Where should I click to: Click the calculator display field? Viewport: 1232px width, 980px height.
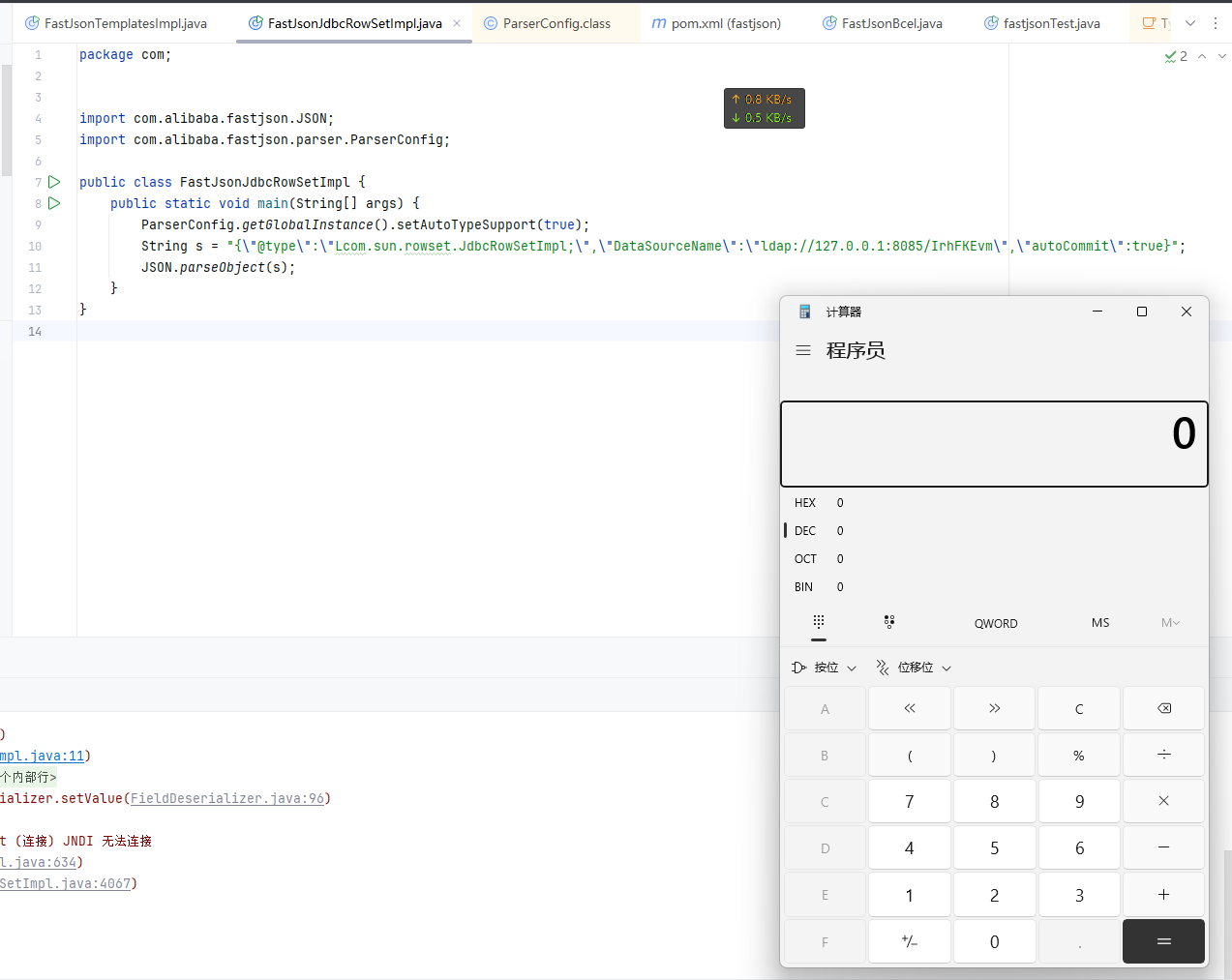(994, 444)
